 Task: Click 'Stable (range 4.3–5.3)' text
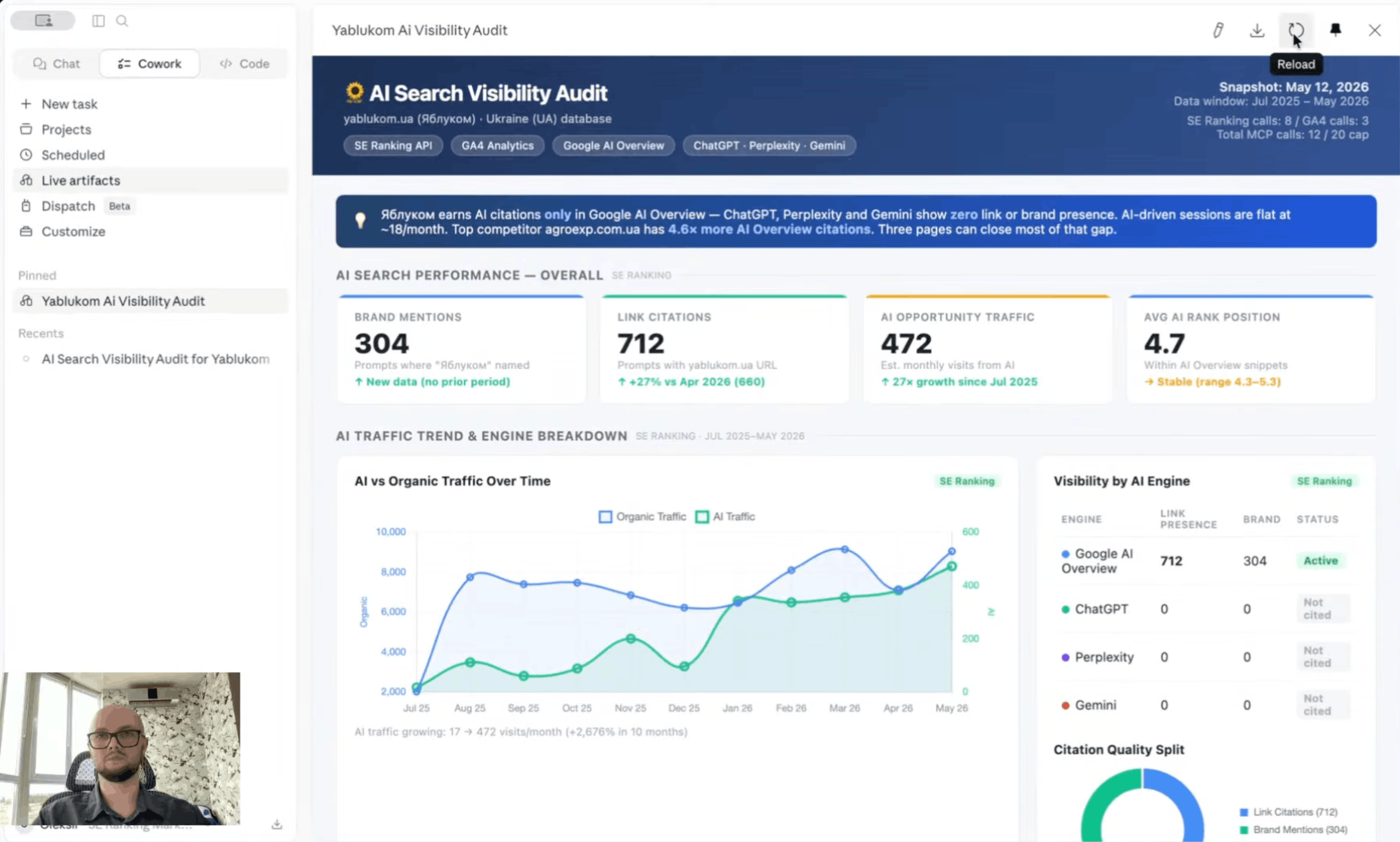pos(1218,382)
